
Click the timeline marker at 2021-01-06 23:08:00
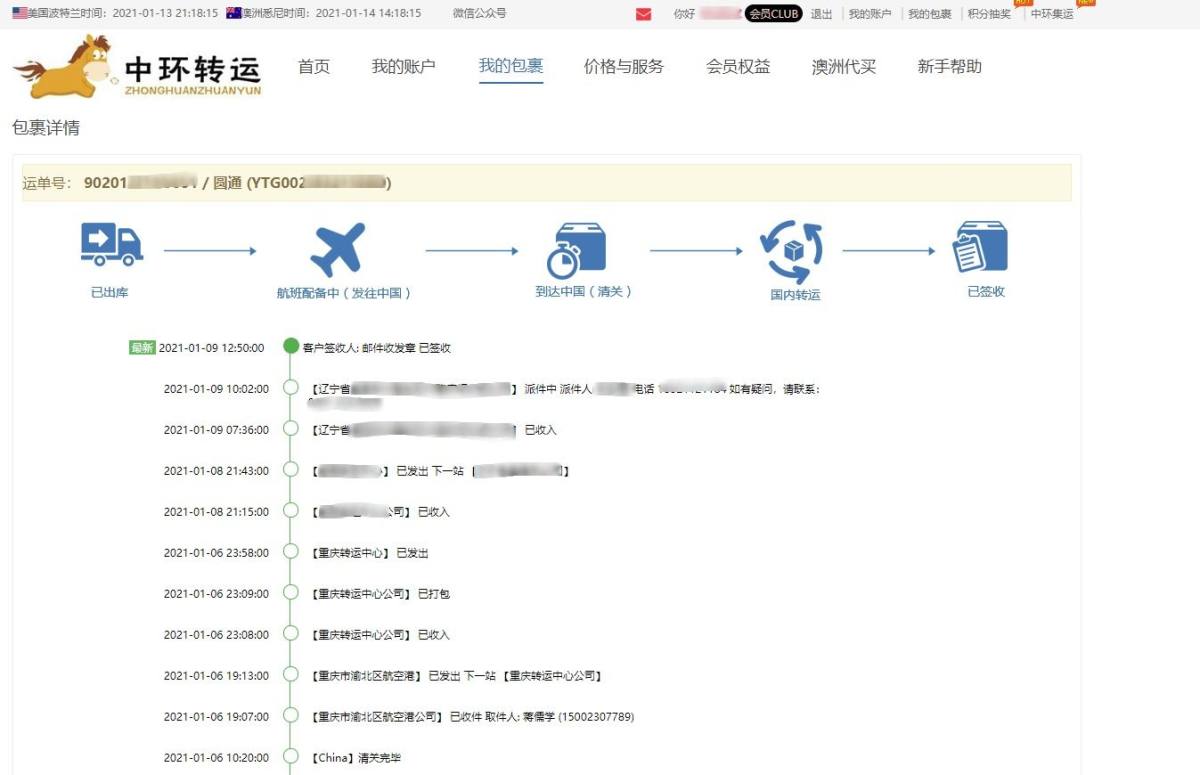click(291, 634)
